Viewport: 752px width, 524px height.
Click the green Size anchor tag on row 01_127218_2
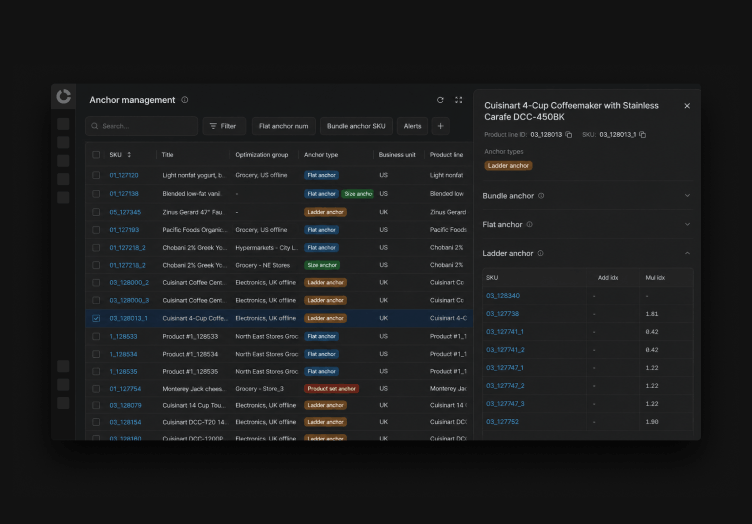pos(322,265)
